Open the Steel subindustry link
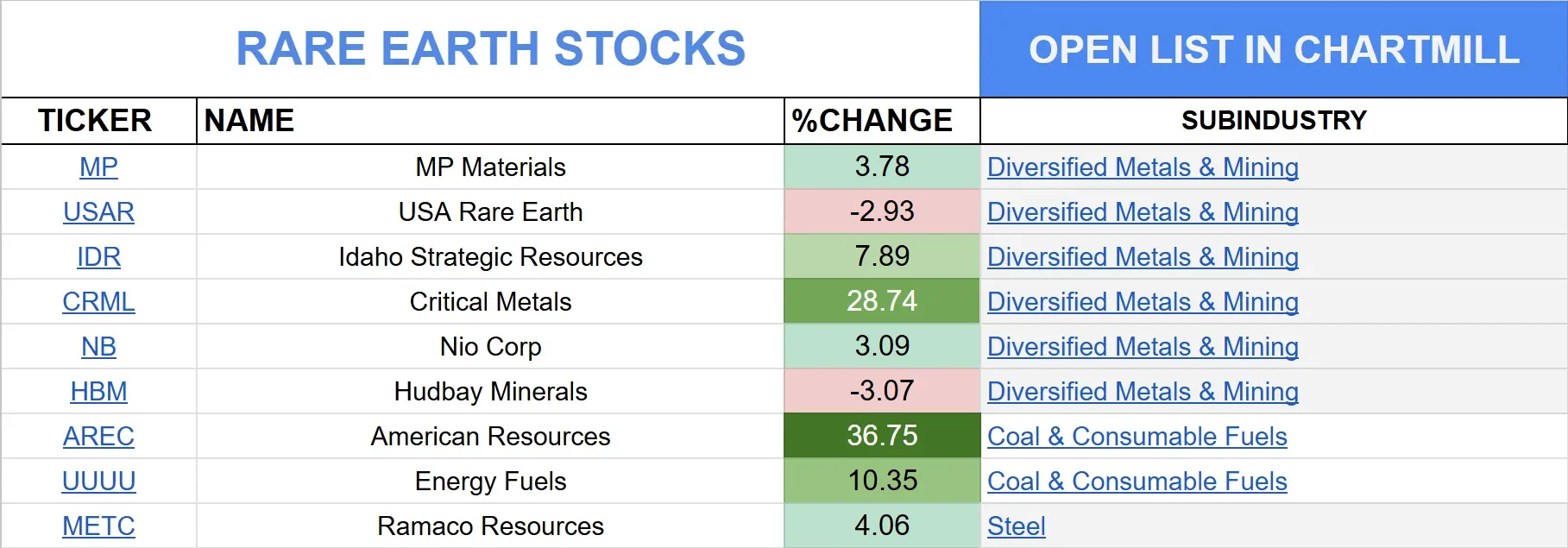Image resolution: width=1568 pixels, height=548 pixels. click(1016, 526)
